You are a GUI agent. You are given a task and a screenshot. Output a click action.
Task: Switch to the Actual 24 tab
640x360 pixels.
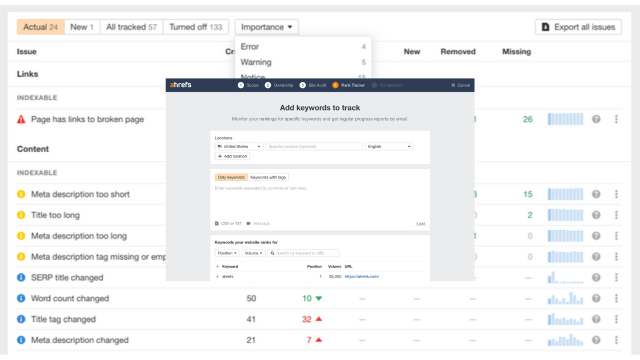click(40, 27)
